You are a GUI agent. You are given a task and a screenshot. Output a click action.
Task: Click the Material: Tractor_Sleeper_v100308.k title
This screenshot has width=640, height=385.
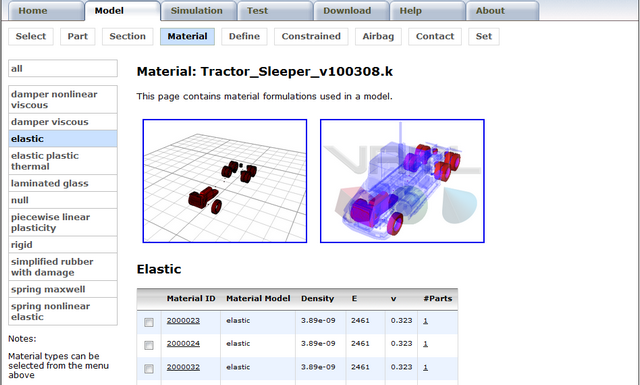(x=264, y=72)
